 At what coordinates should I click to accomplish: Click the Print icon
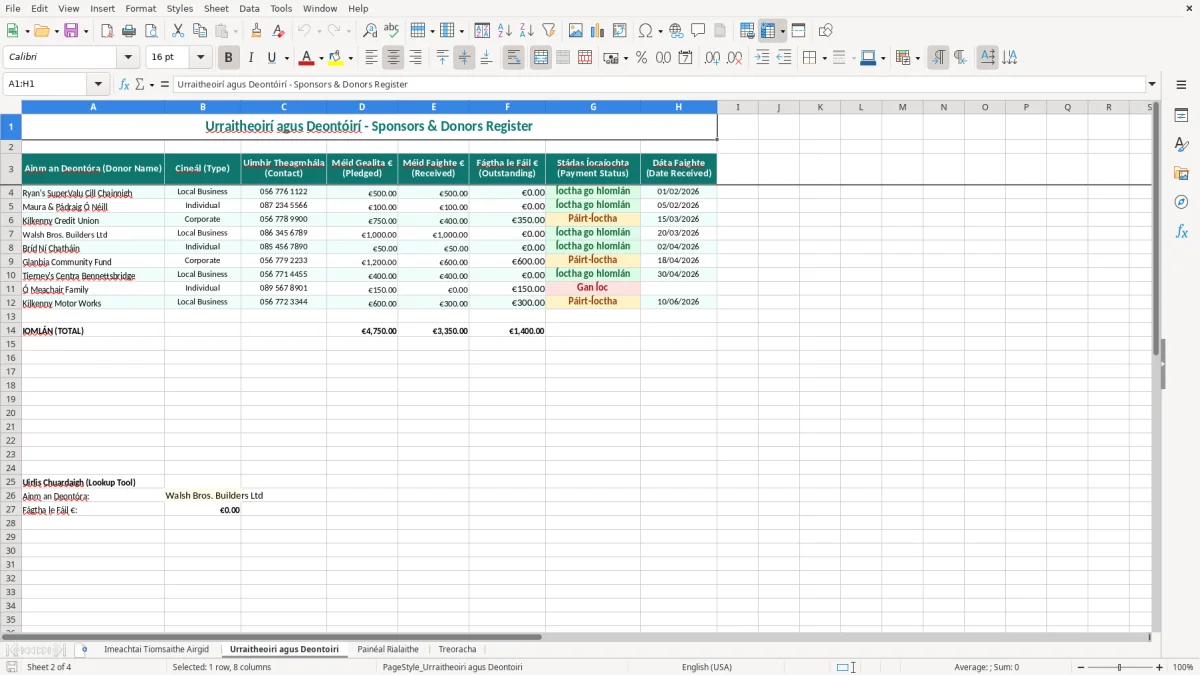pyautogui.click(x=129, y=31)
